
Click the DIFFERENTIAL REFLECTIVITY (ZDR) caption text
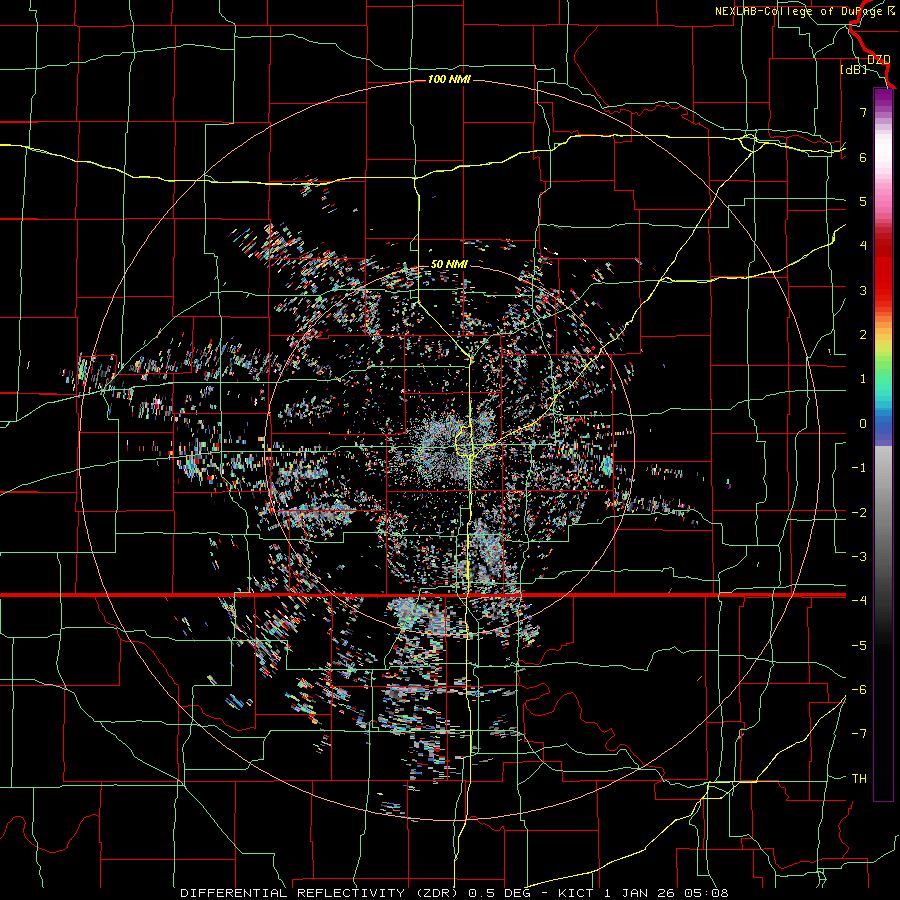[319, 893]
